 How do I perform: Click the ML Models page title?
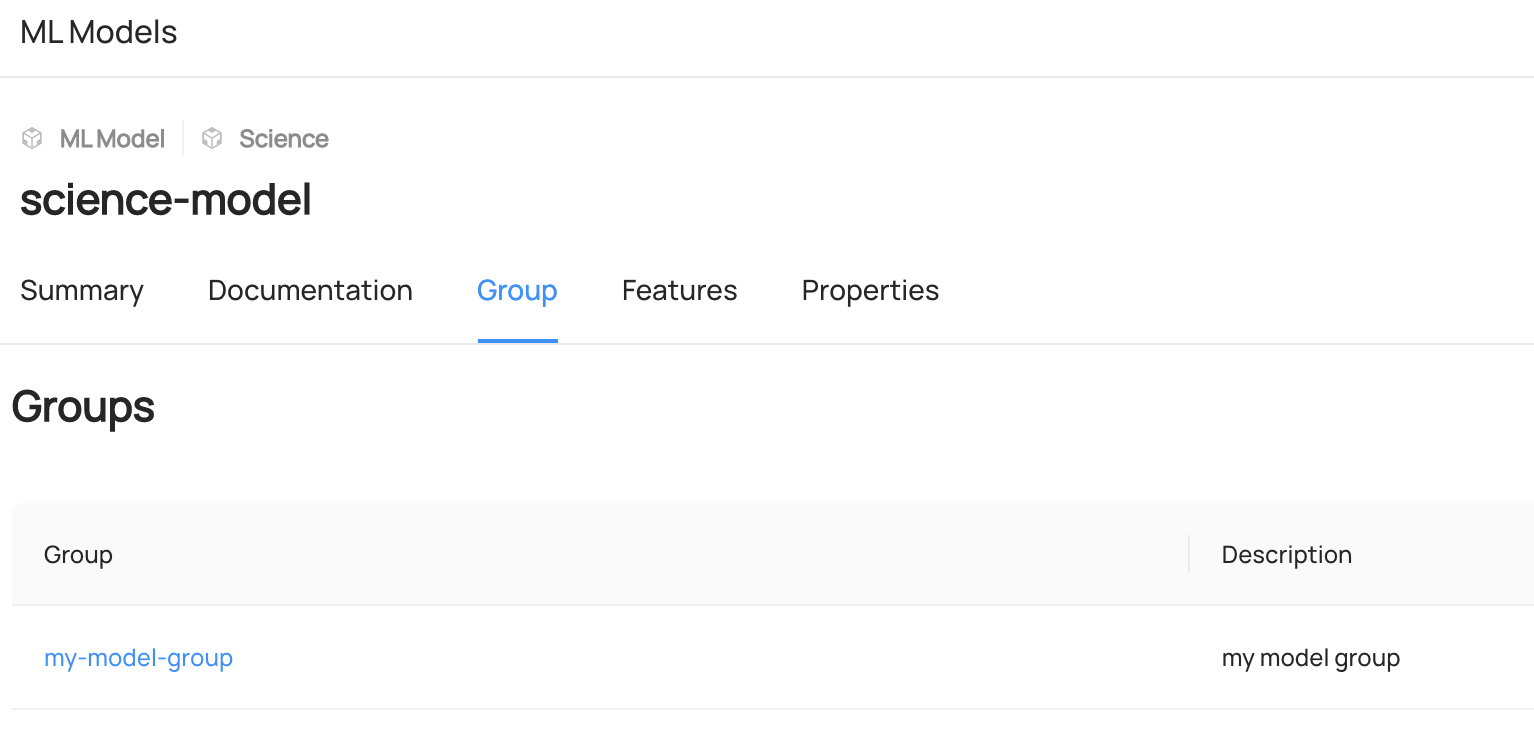pos(99,33)
